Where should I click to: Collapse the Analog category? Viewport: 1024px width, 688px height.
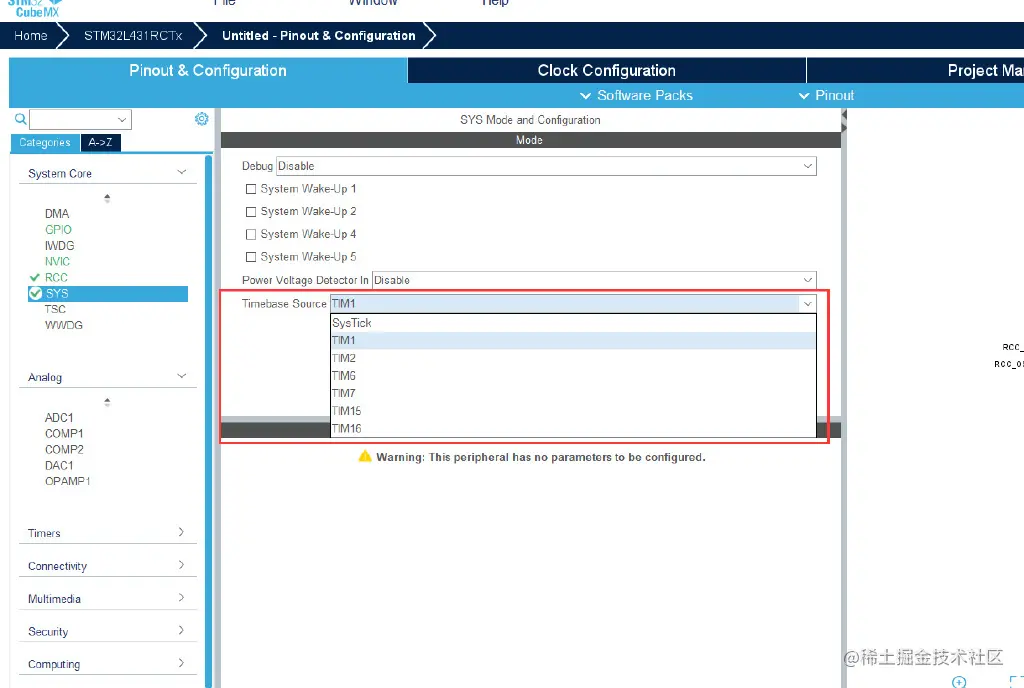click(x=182, y=377)
